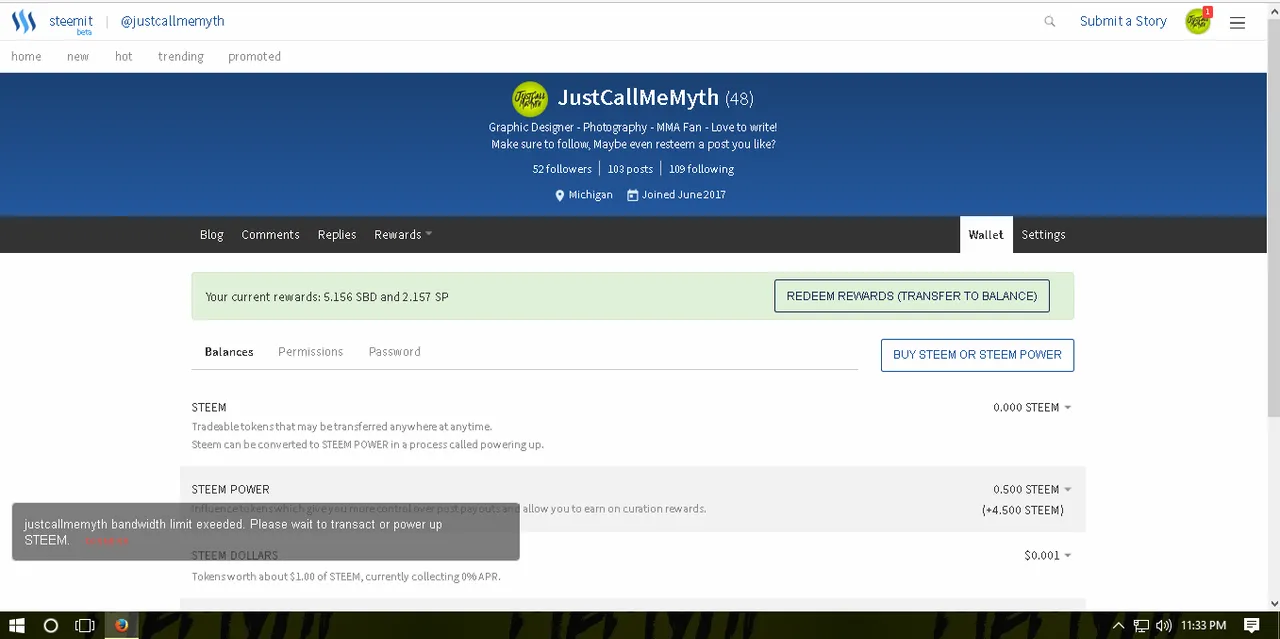
Task: Click the Steemit logo icon
Action: (x=23, y=21)
